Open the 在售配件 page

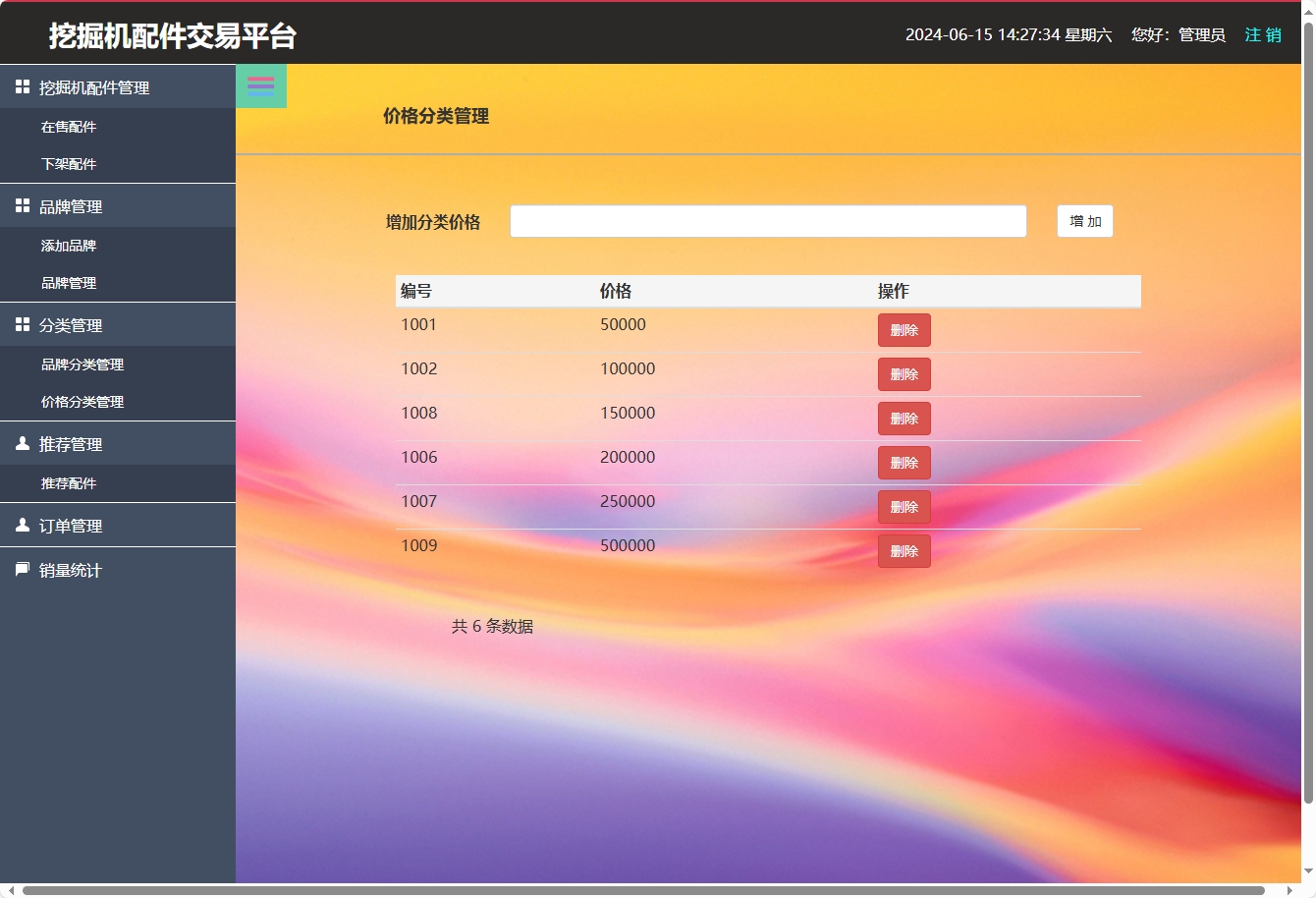click(69, 126)
